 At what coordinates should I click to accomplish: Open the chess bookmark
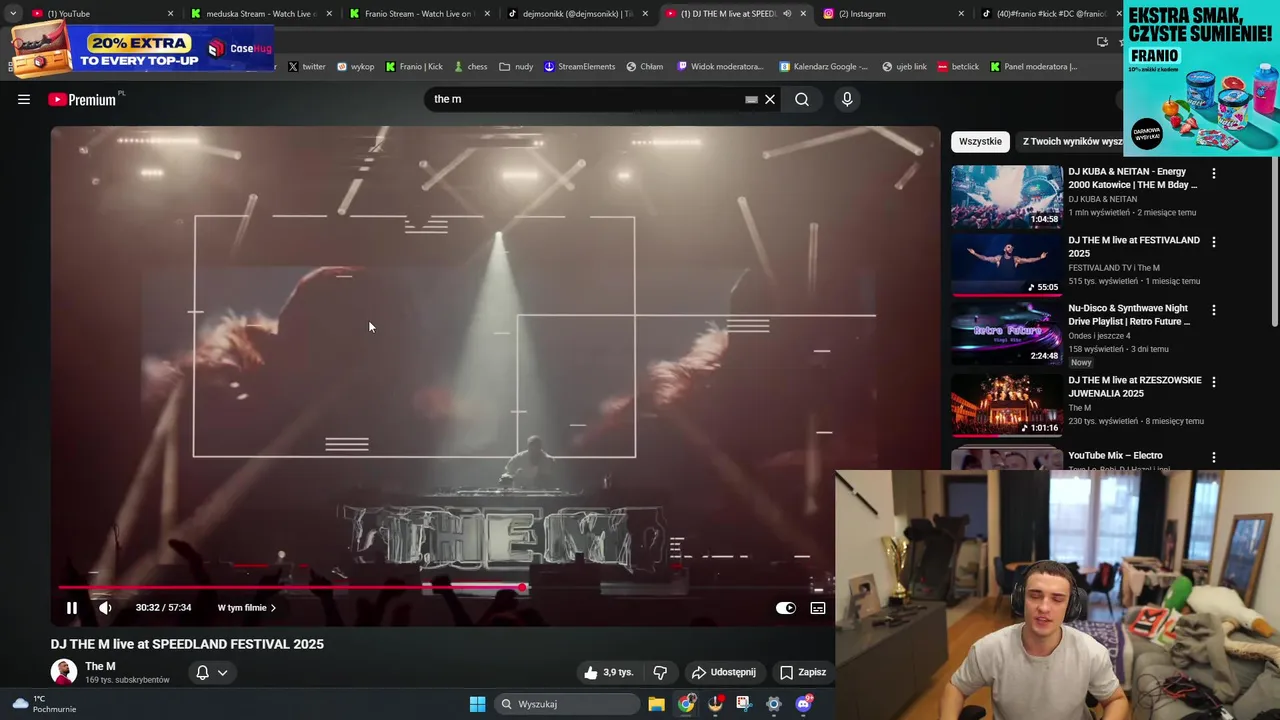click(470, 67)
